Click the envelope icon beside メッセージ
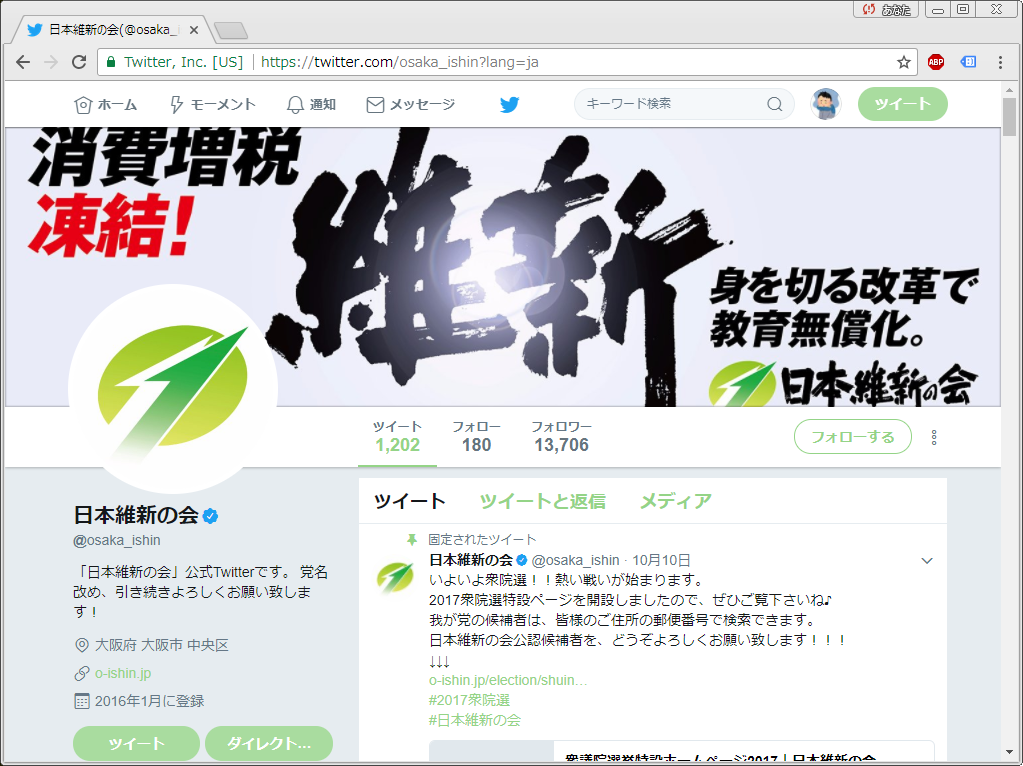 tap(375, 104)
